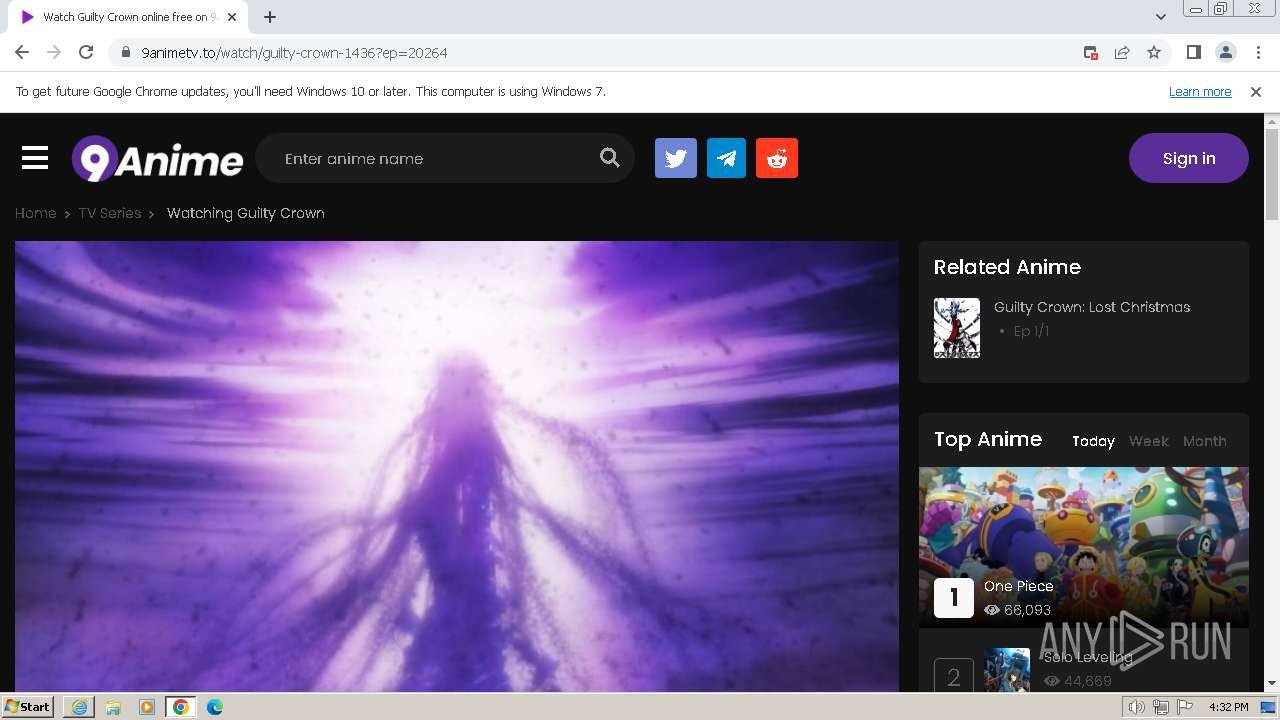Image resolution: width=1280 pixels, height=720 pixels.
Task: Click the blocked pop-up icon in address bar
Action: 1091,53
